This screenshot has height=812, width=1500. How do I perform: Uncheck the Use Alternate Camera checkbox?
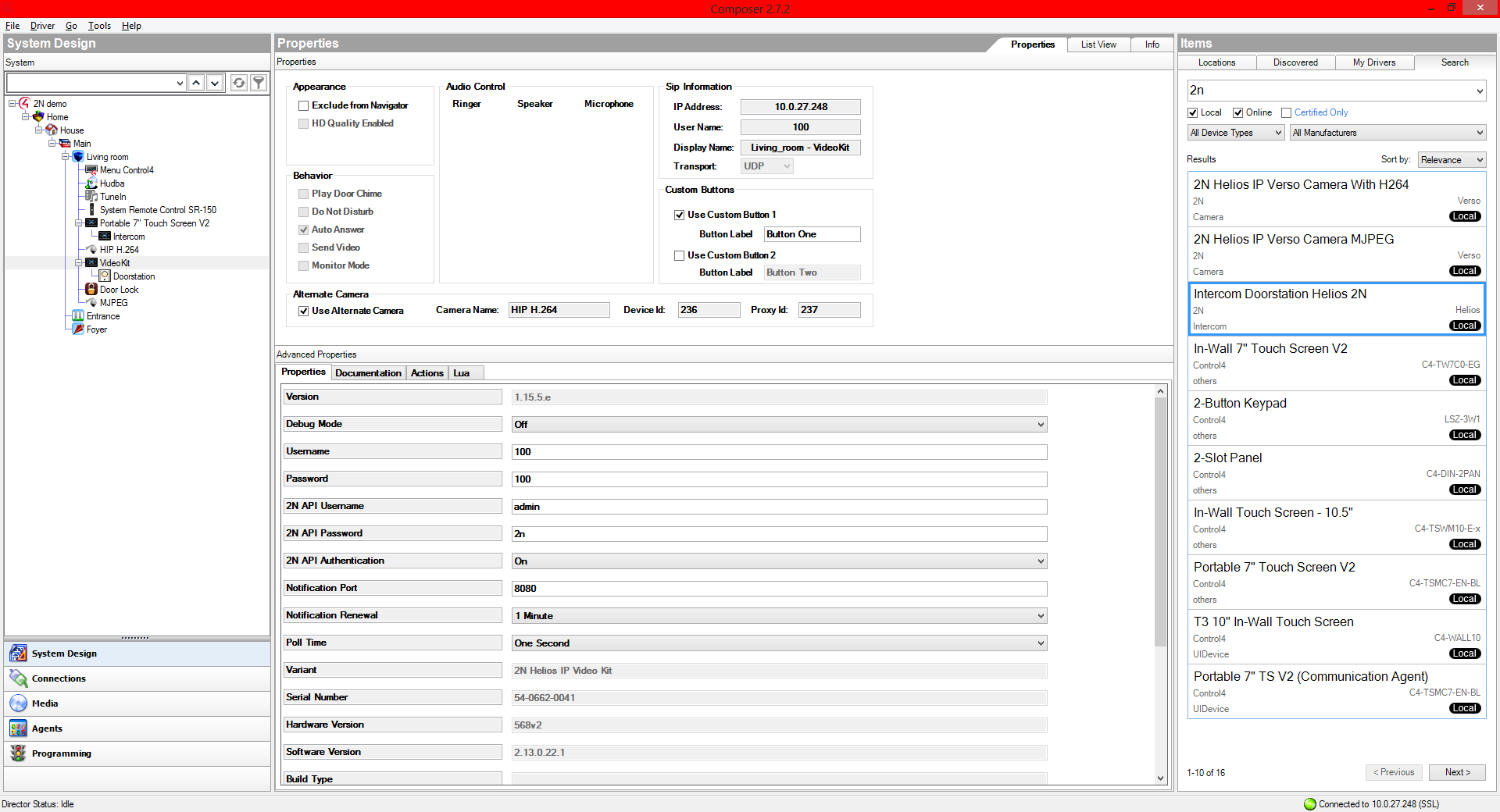pyautogui.click(x=304, y=311)
